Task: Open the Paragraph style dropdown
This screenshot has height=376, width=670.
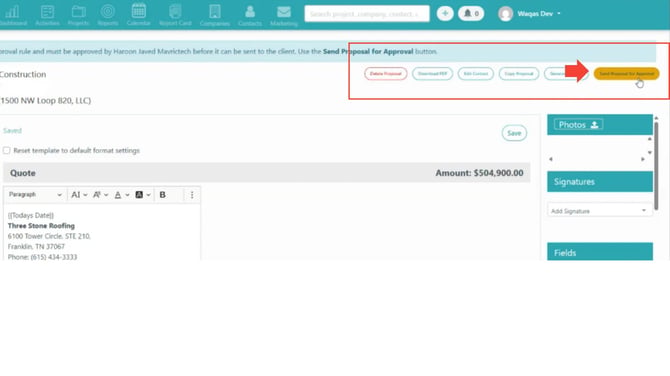Action: (35, 195)
